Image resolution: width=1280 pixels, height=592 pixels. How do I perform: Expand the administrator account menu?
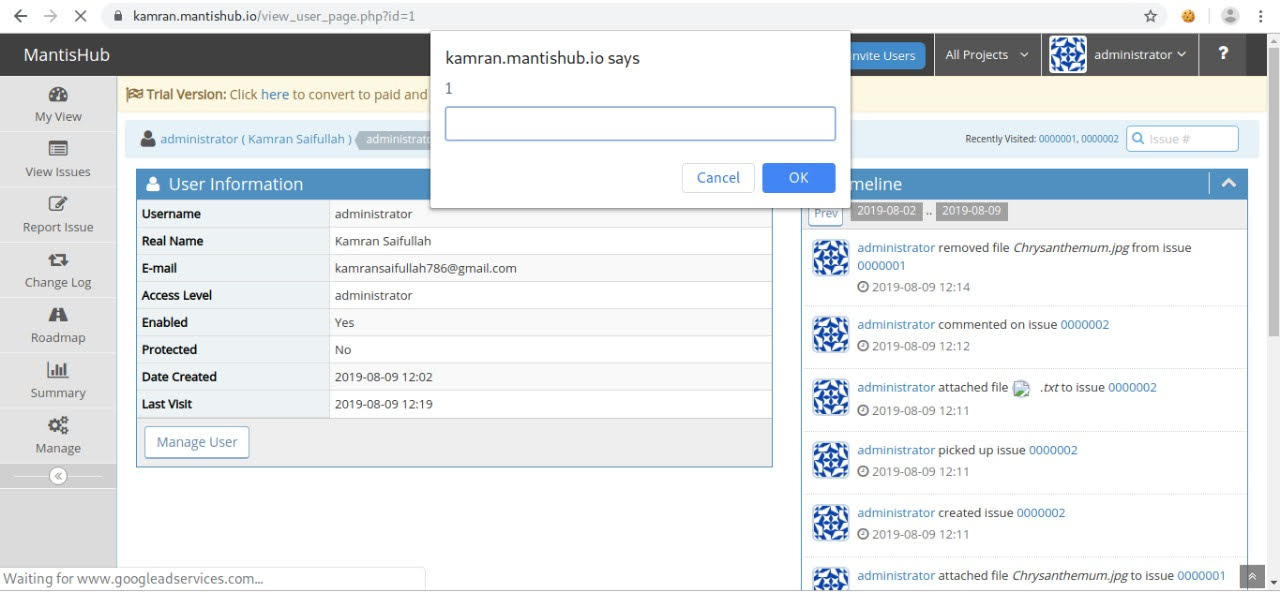(1119, 55)
